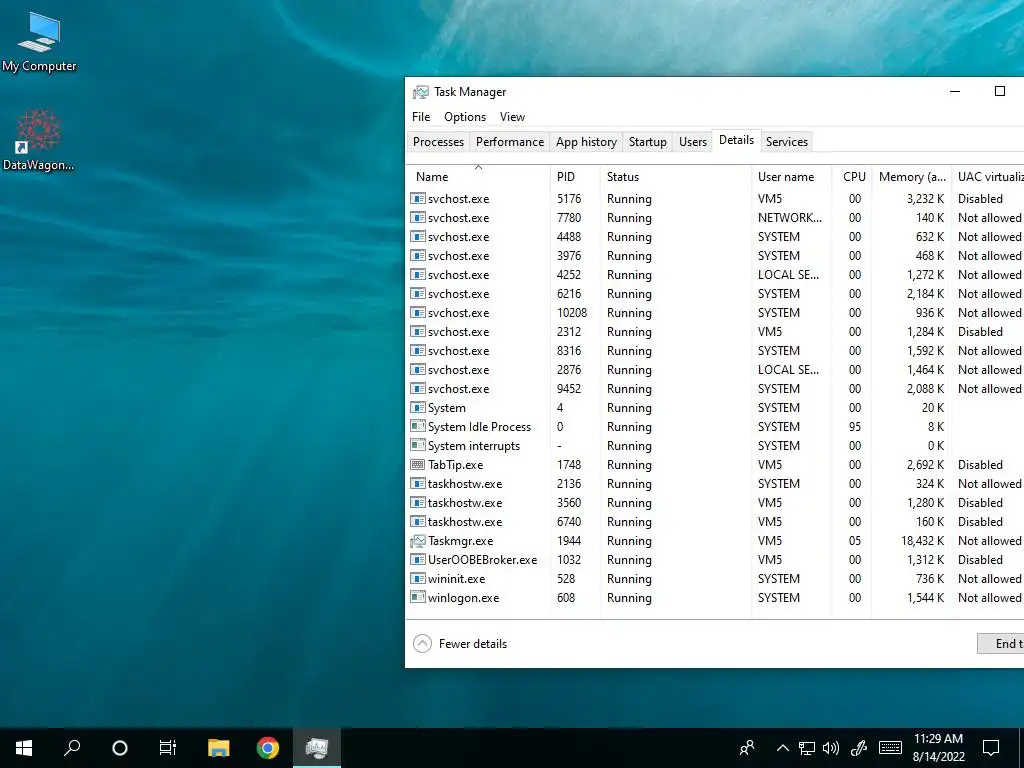Select taskhostw.exe with PID 2136
The width and height of the screenshot is (1024, 768).
(x=715, y=484)
